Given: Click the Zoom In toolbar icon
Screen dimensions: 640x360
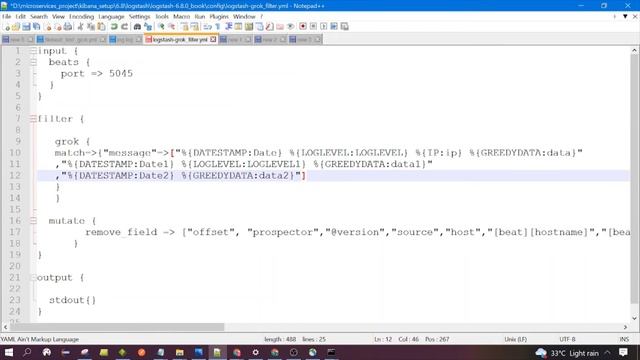Looking at the screenshot, I should [x=161, y=27].
